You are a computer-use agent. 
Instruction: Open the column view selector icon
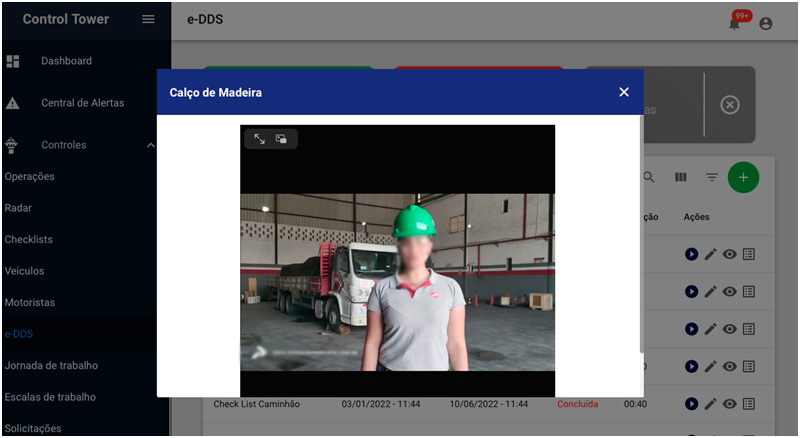[x=680, y=177]
